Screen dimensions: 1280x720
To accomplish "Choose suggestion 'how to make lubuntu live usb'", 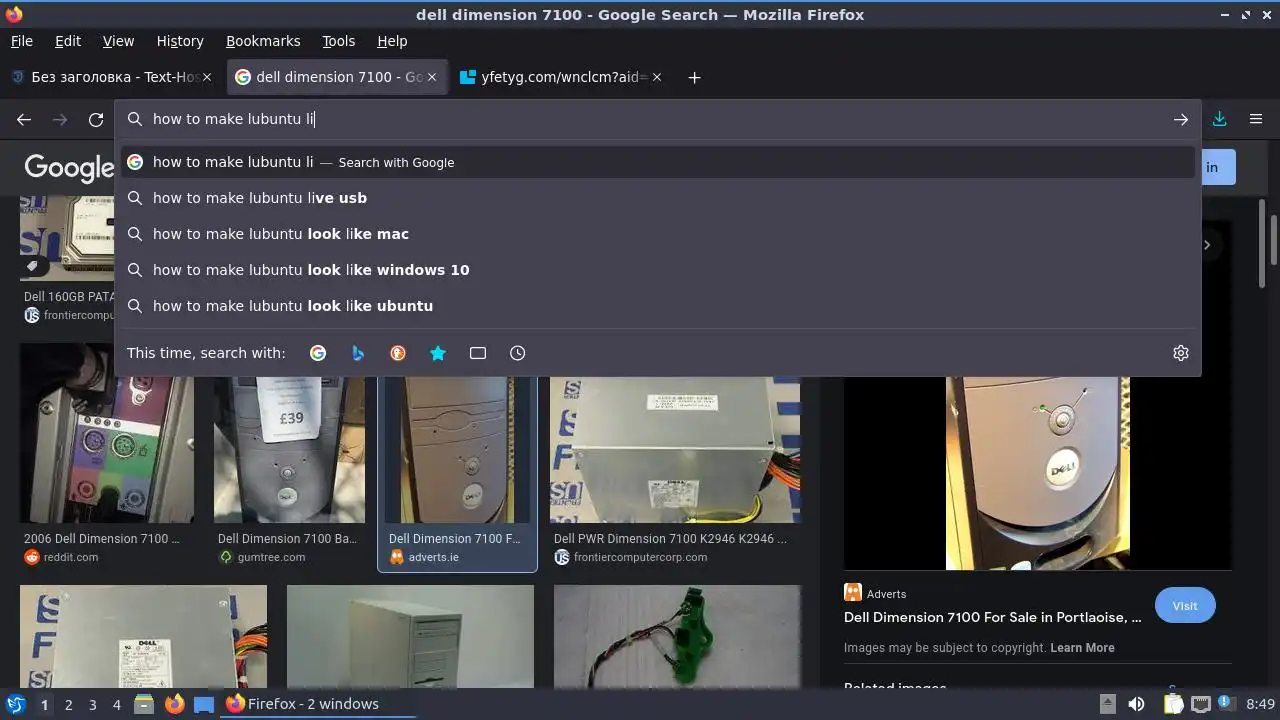I will (658, 198).
